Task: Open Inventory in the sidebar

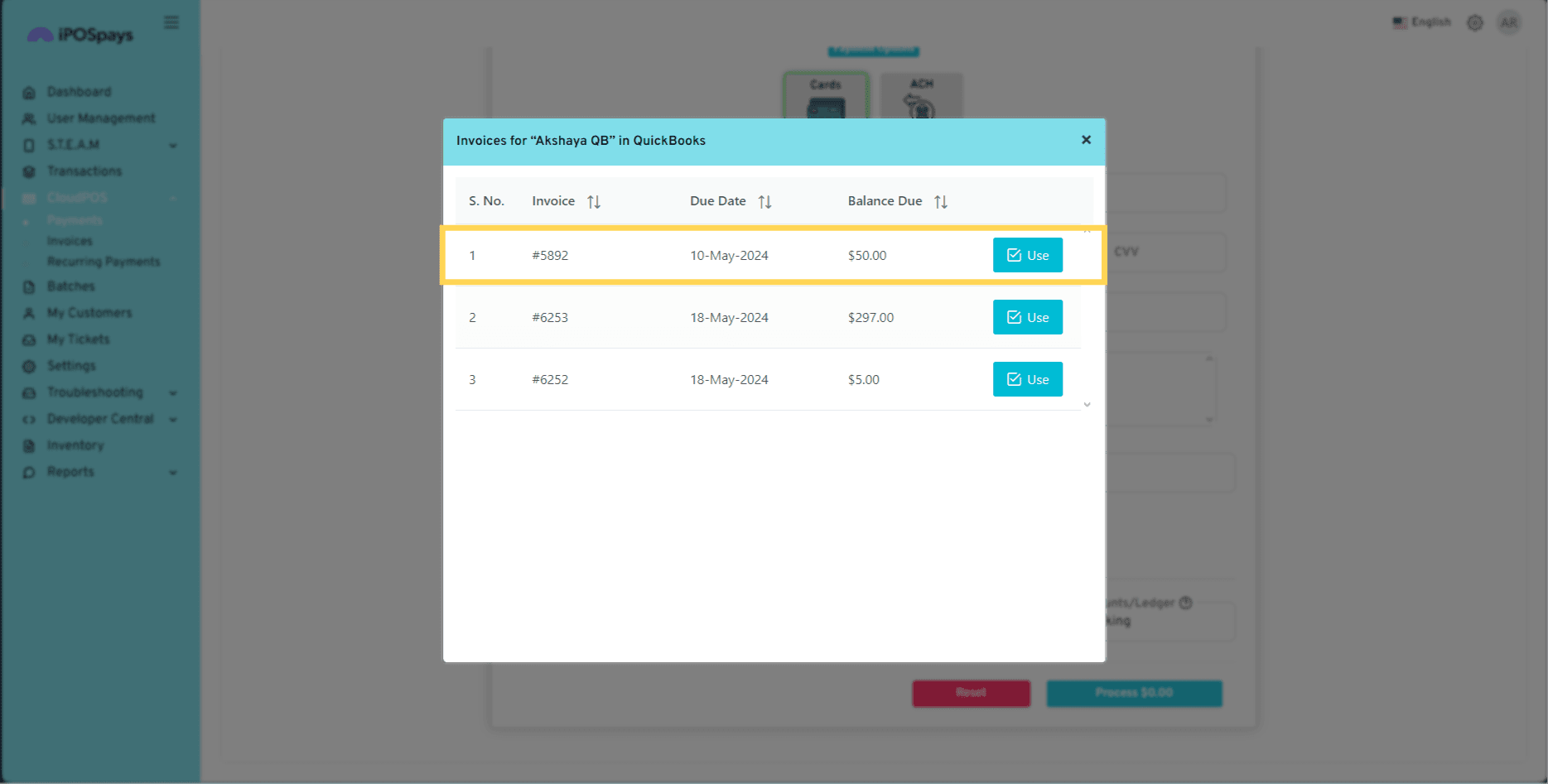Action: click(x=75, y=445)
